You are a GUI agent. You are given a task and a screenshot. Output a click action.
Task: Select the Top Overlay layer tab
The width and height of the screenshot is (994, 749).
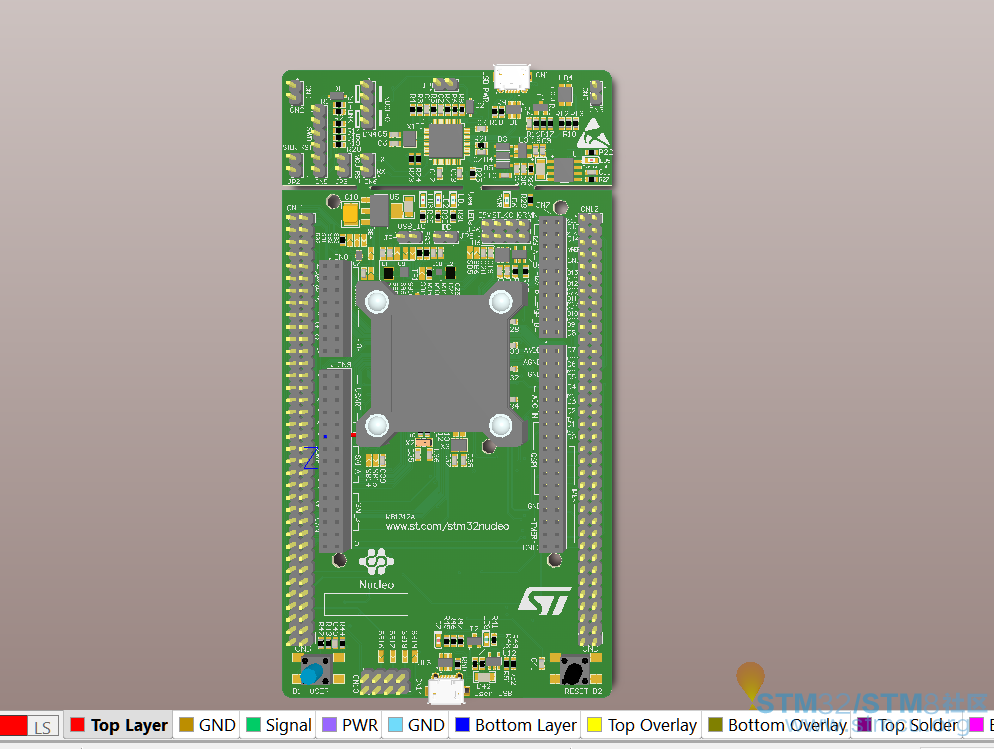click(642, 725)
